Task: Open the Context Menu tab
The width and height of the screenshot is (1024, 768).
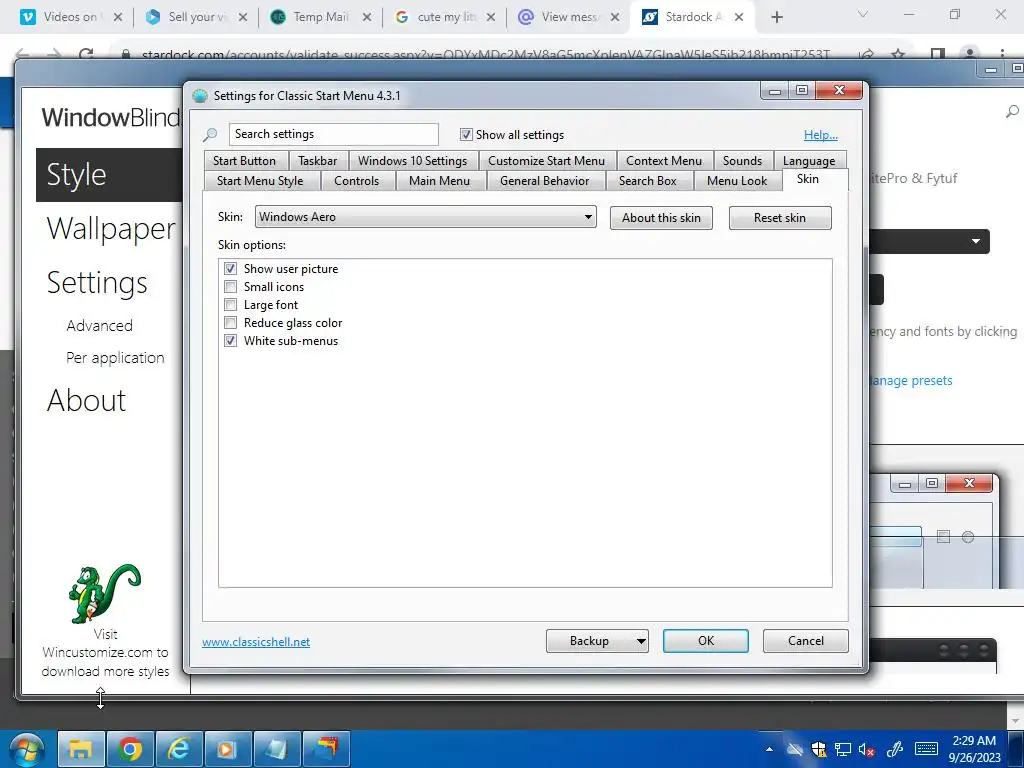Action: [x=664, y=161]
